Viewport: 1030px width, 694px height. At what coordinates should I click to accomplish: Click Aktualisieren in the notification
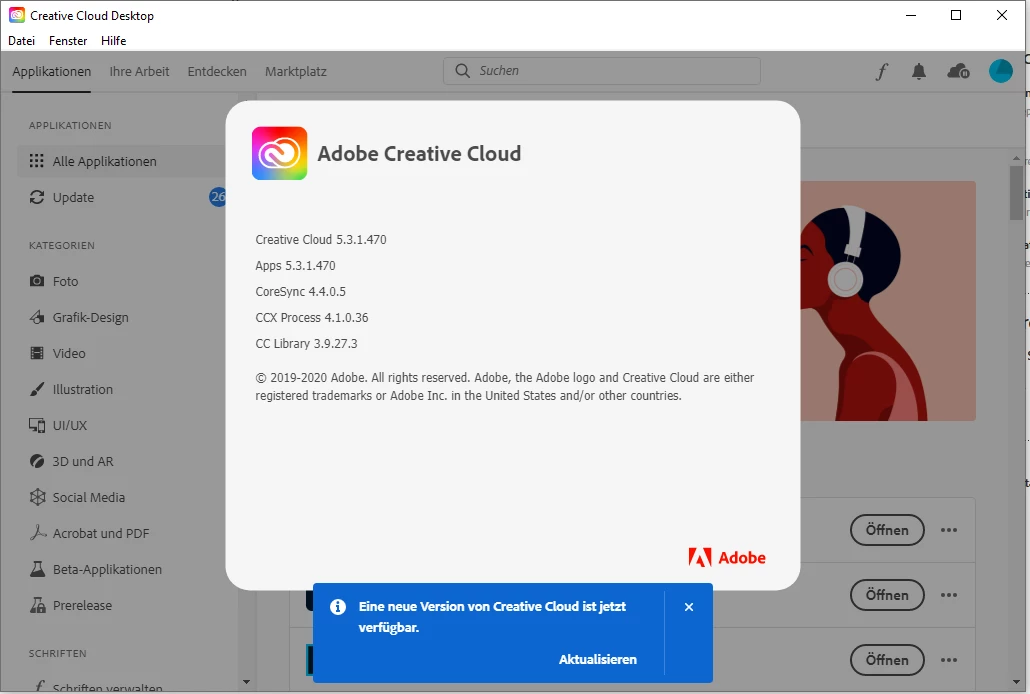click(598, 659)
